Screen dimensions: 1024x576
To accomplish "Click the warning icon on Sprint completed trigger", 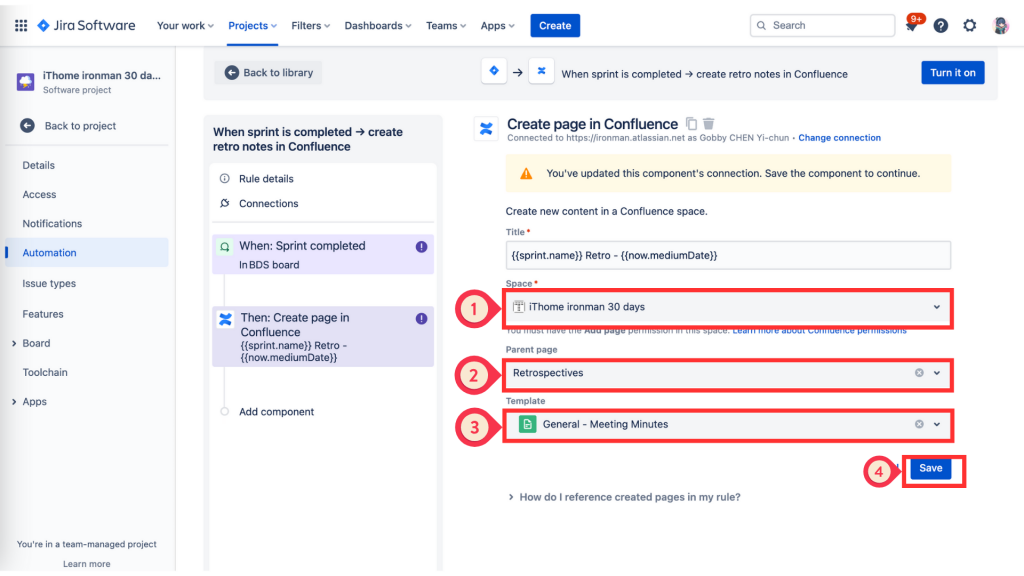I will [421, 247].
